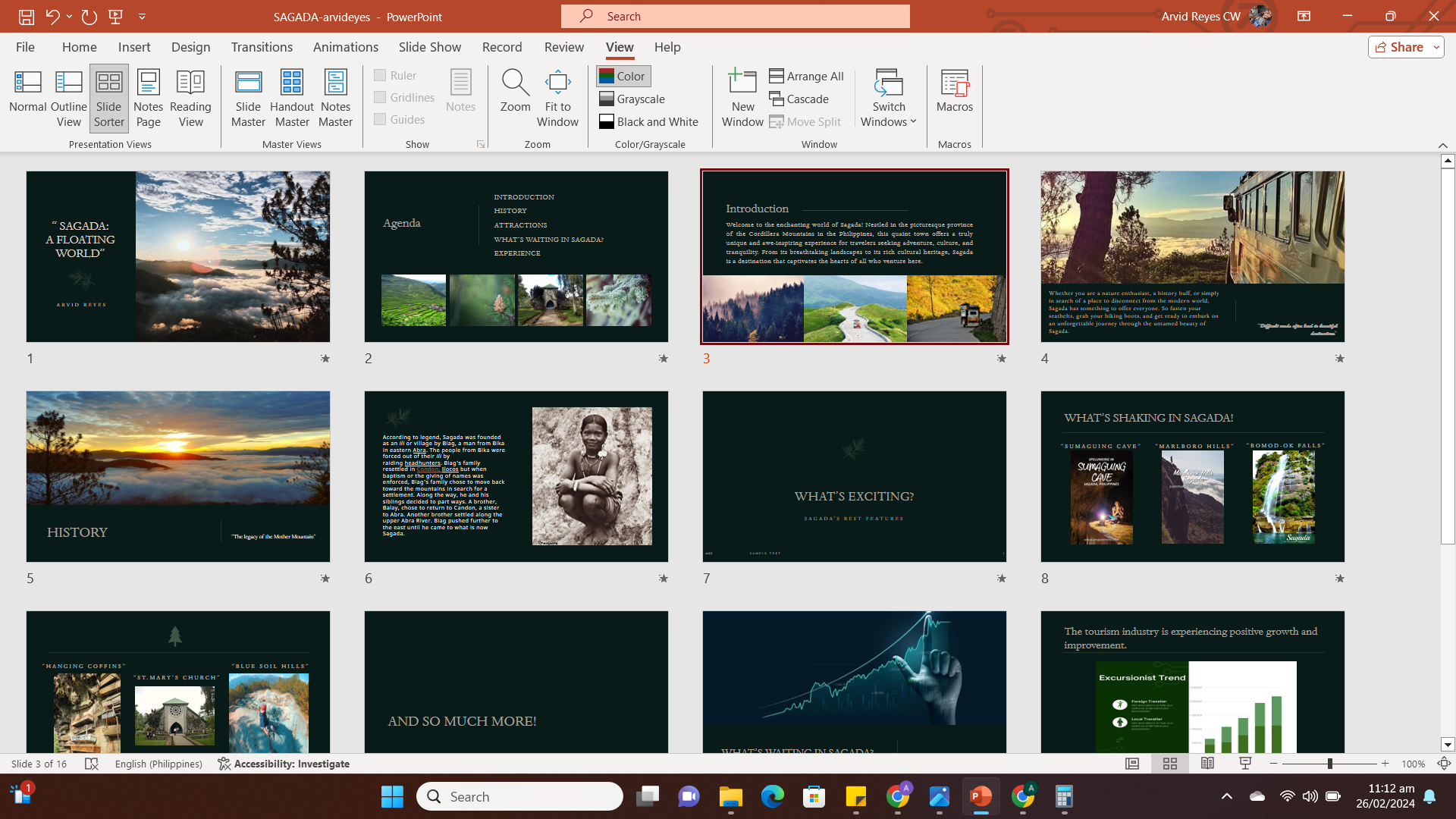Open Show group dialog launcher

[x=481, y=144]
